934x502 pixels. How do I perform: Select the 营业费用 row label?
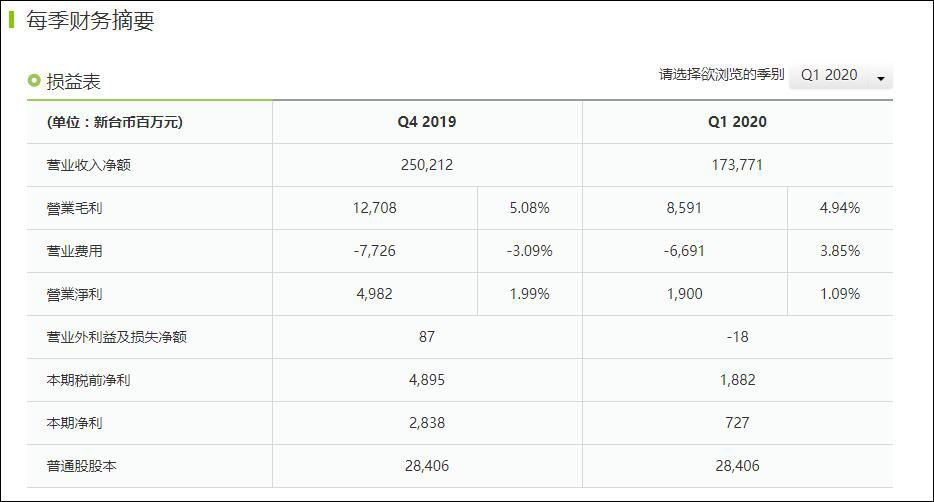click(75, 251)
